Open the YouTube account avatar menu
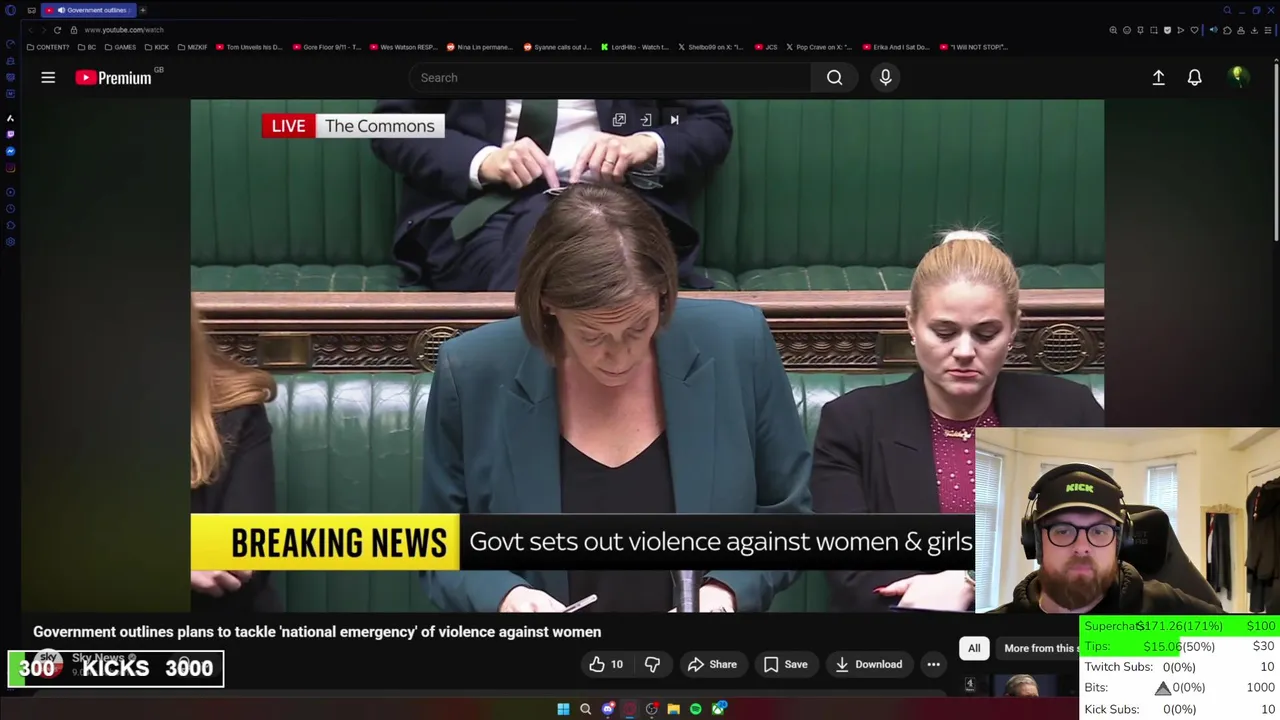This screenshot has width=1280, height=720. 1238,77
